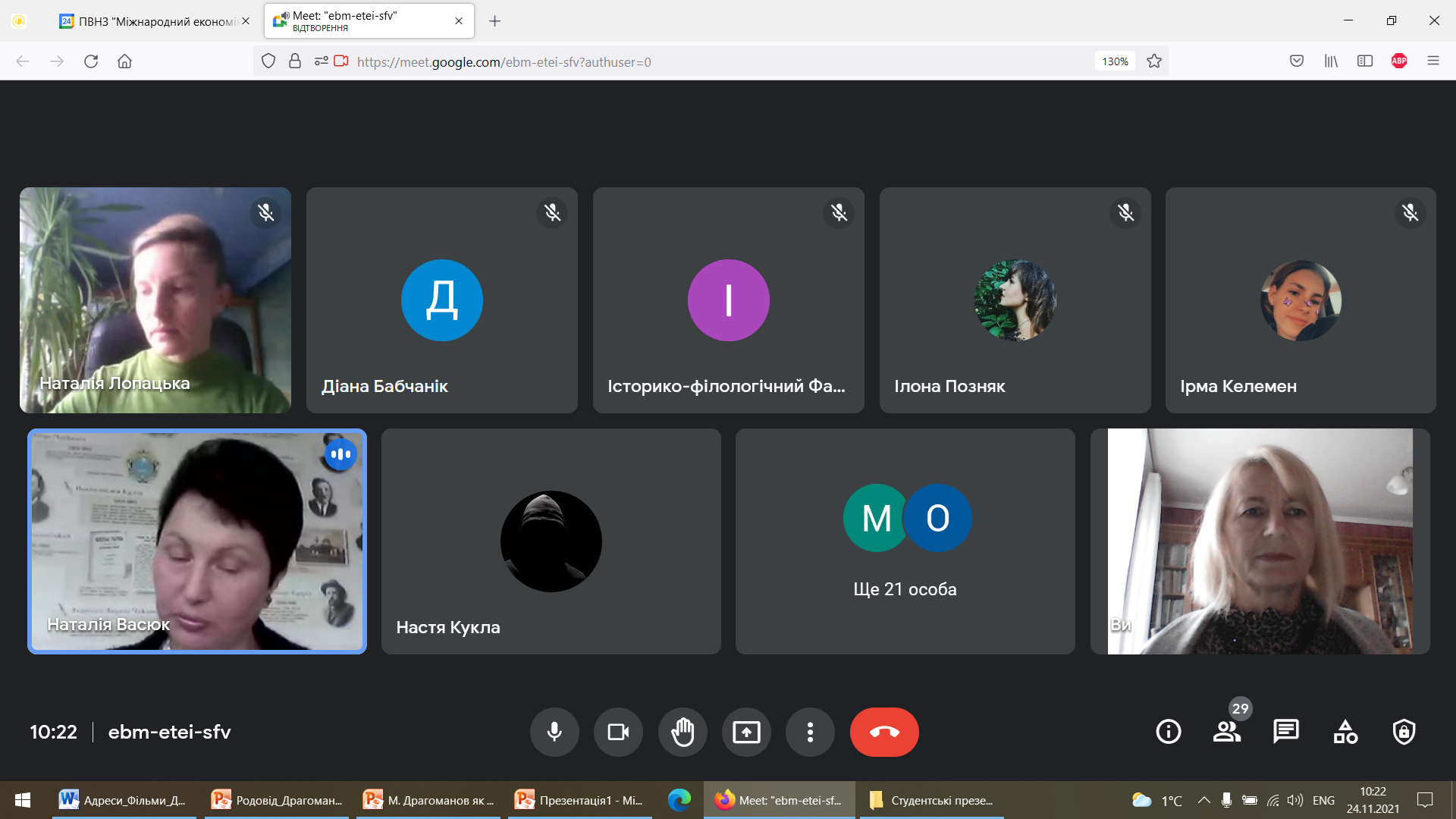
Task: Show site security padlock info
Action: (x=295, y=61)
